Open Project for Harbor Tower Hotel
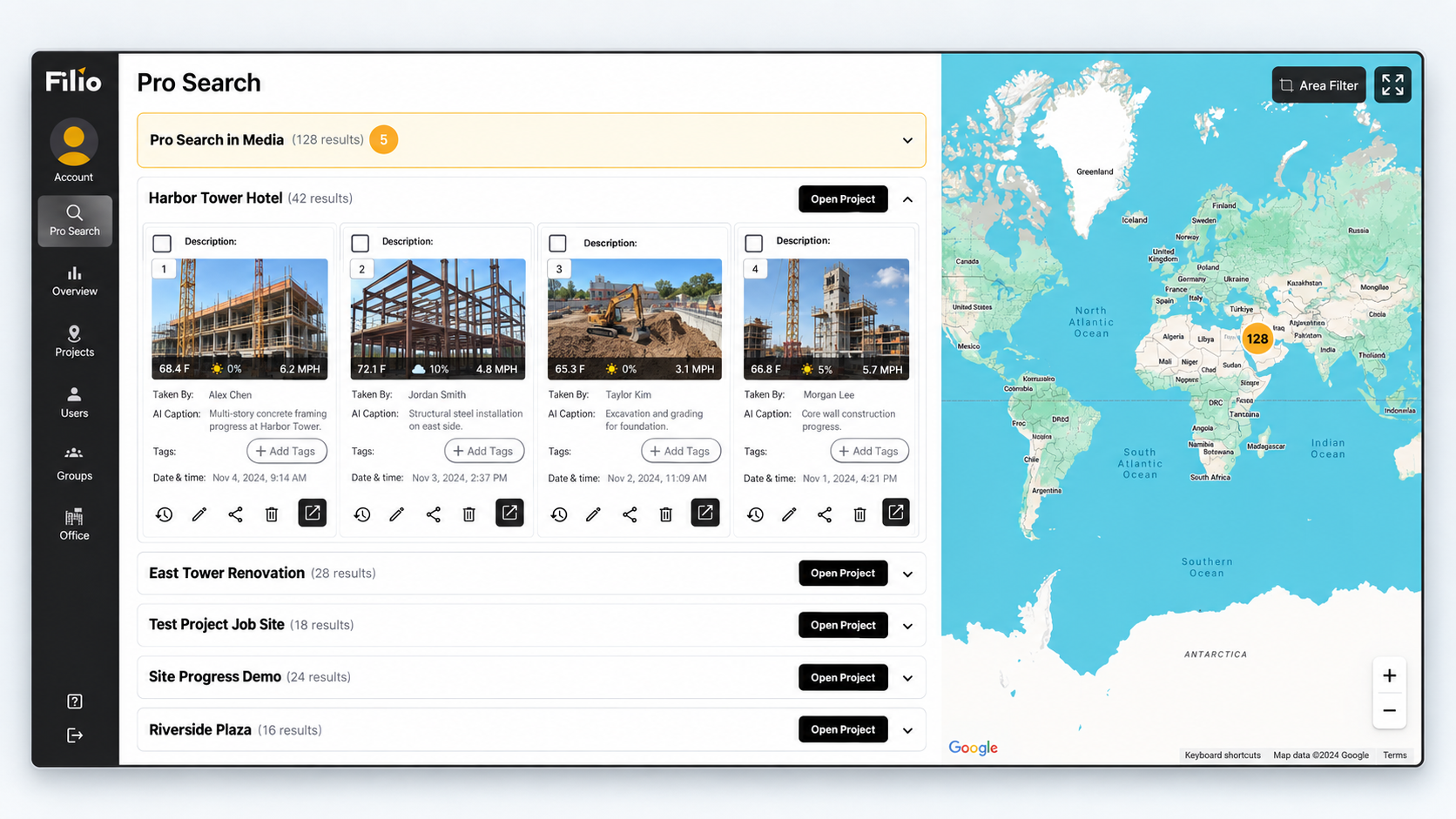This screenshot has height=819, width=1456. [x=843, y=198]
